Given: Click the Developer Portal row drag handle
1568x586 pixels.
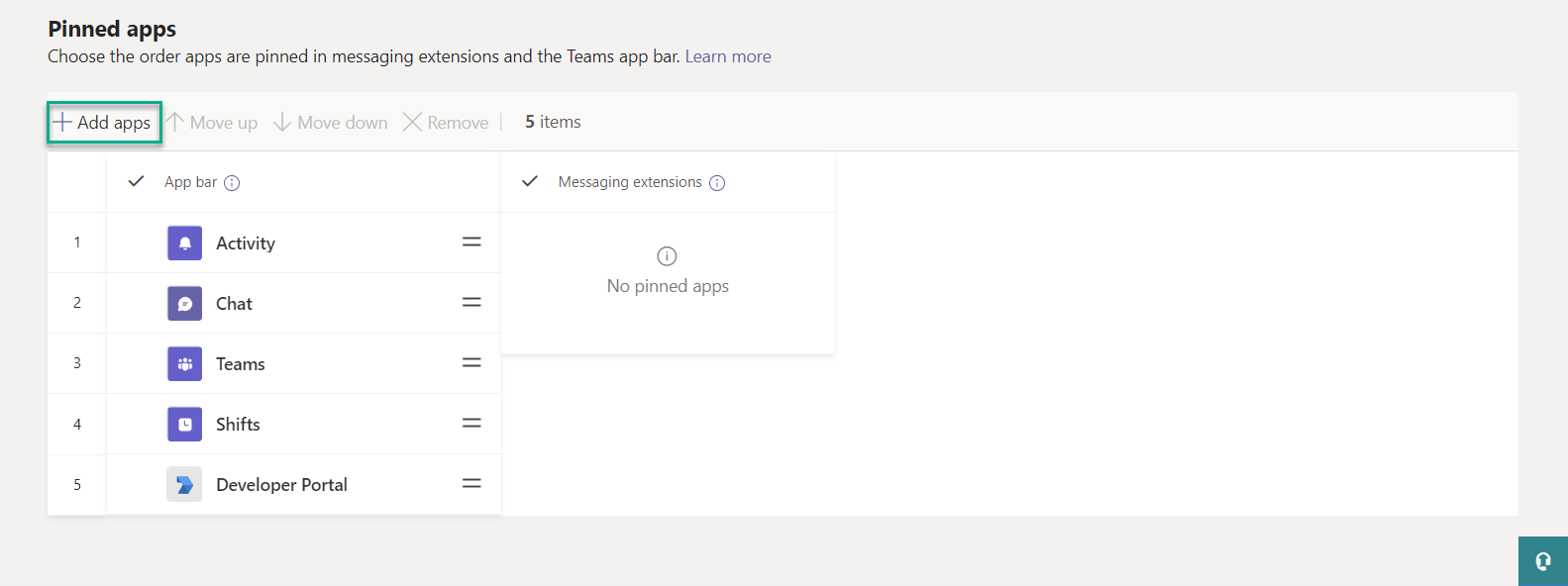Looking at the screenshot, I should coord(471,484).
